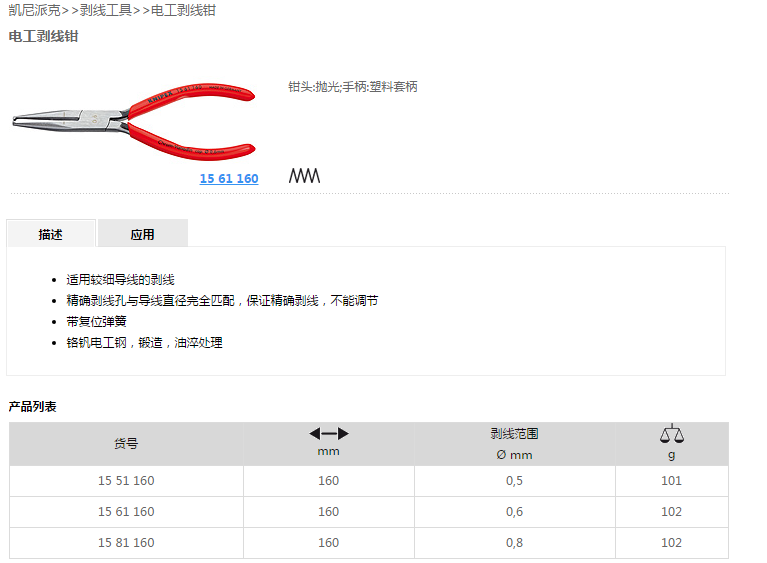Click the 剥线工具 breadcrumb

[106, 10]
